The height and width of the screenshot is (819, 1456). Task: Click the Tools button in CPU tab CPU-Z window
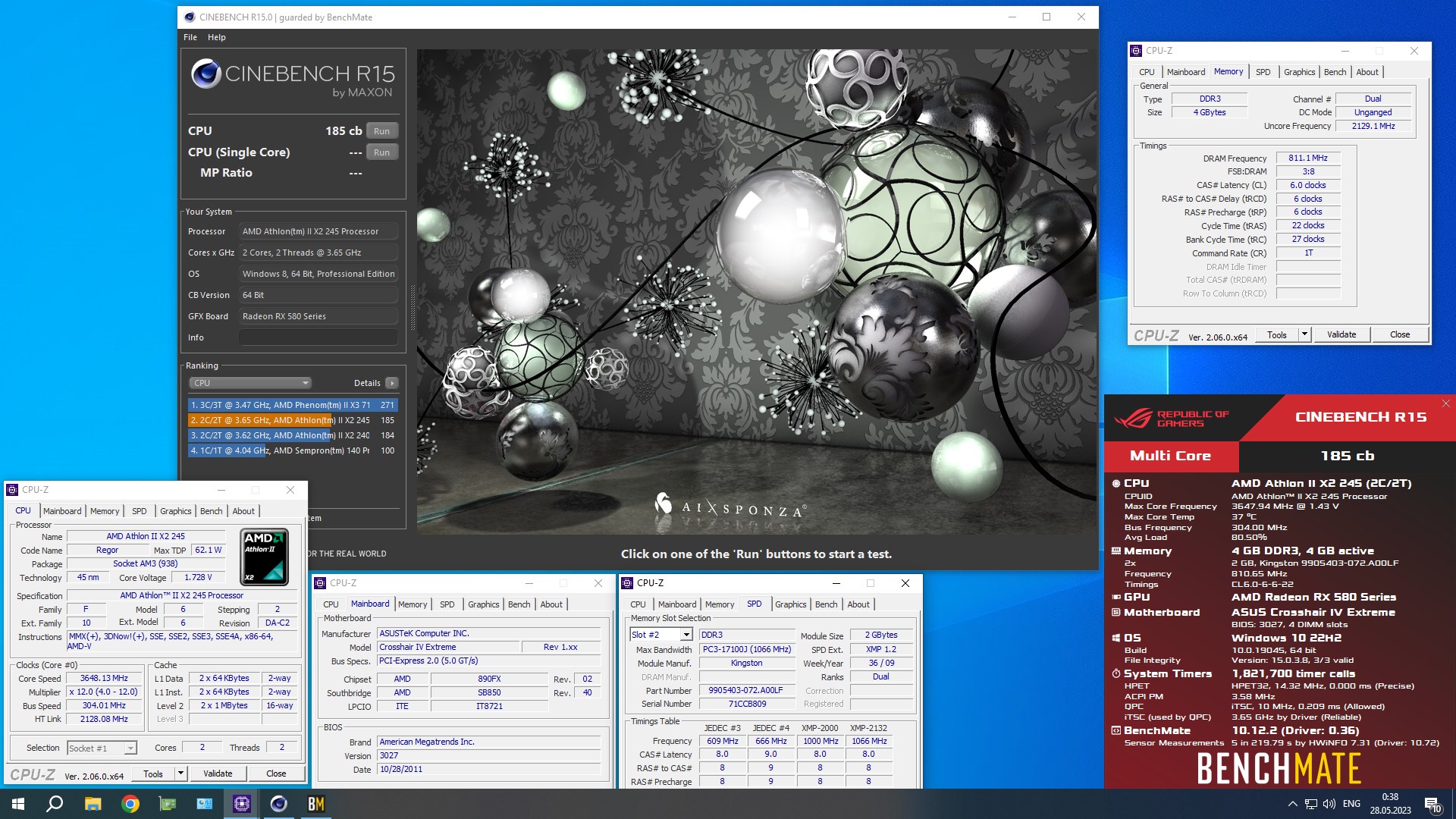pyautogui.click(x=153, y=773)
